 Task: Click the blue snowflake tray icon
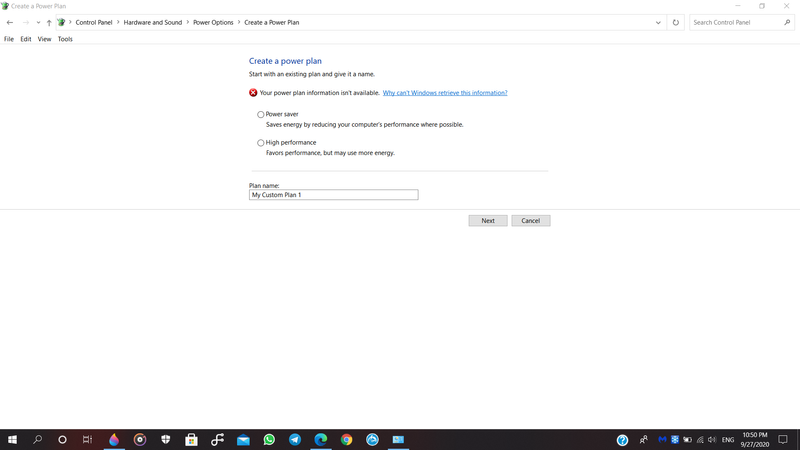pos(674,439)
